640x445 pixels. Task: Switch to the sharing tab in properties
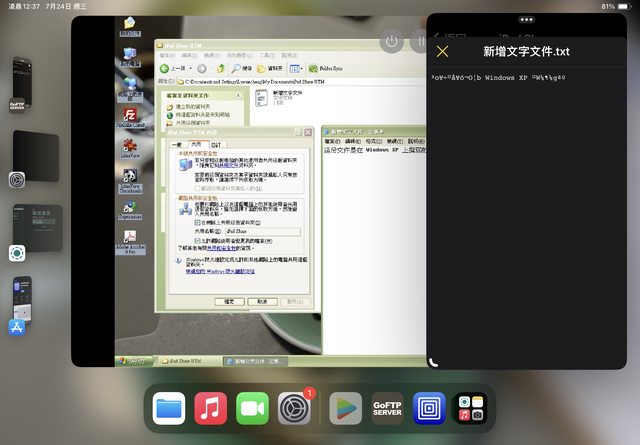pyautogui.click(x=196, y=144)
